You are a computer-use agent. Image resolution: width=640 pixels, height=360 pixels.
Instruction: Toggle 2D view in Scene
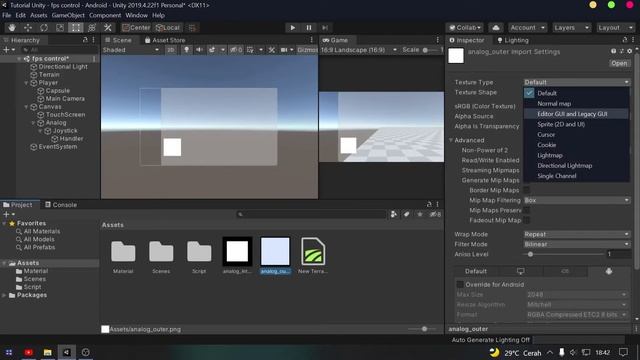(x=171, y=50)
